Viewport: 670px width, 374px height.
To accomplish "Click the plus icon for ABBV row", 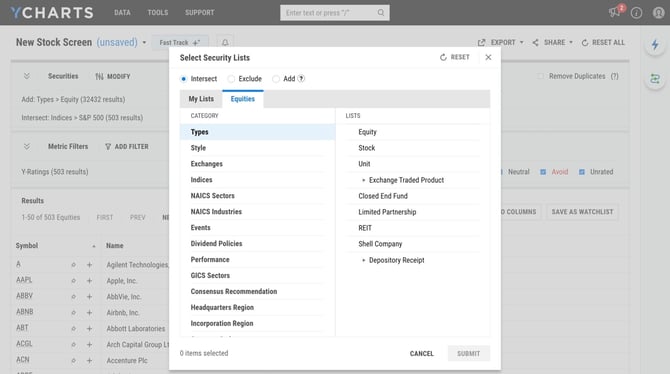I will (x=89, y=297).
